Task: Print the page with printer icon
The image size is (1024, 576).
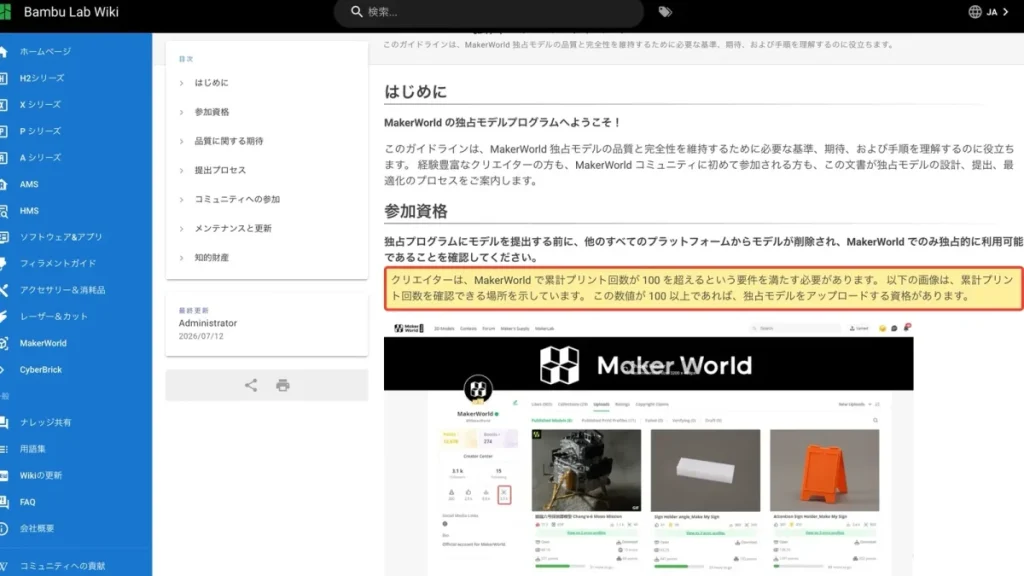Action: point(283,385)
